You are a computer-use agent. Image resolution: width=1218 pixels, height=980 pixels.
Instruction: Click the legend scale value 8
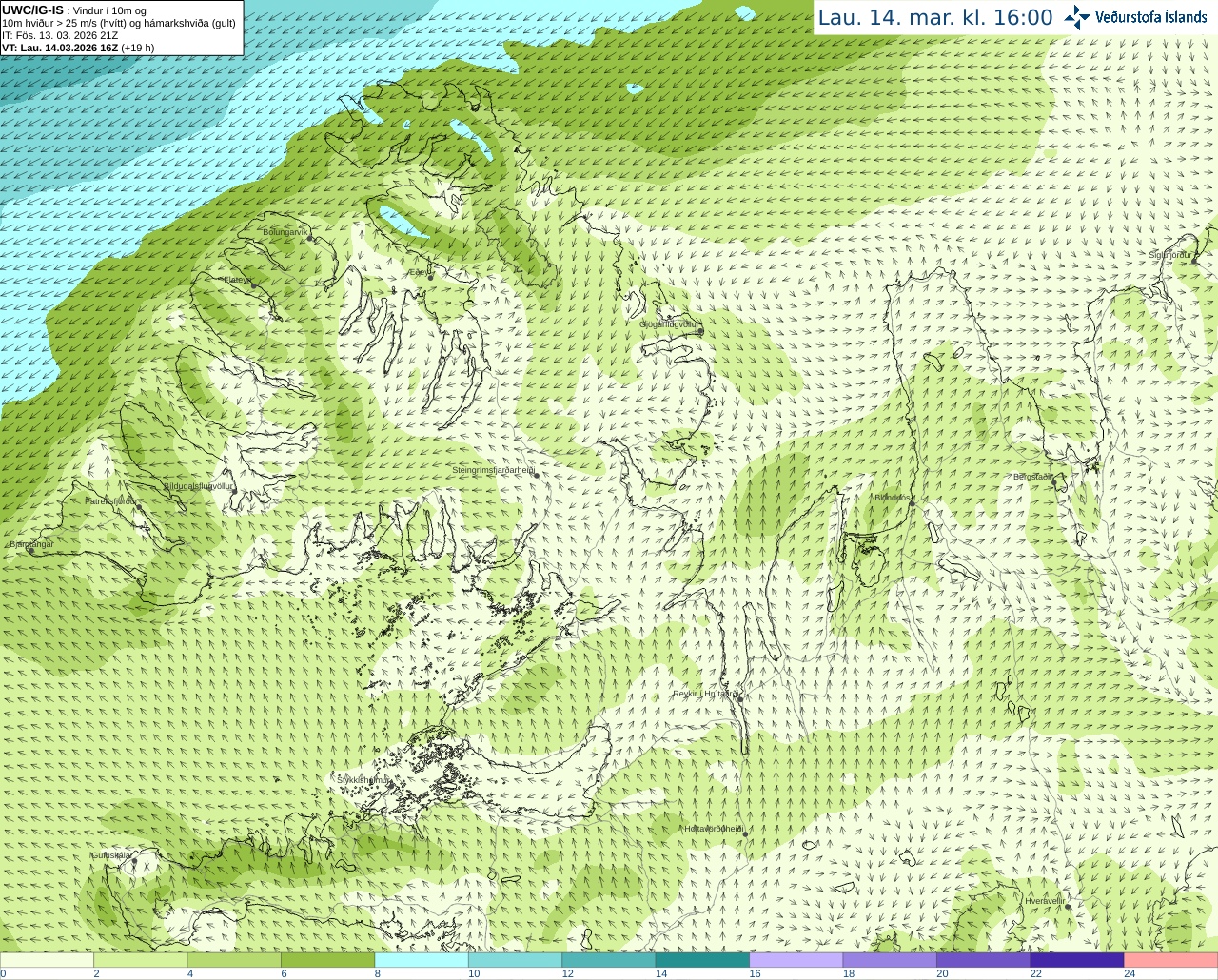pyautogui.click(x=378, y=973)
